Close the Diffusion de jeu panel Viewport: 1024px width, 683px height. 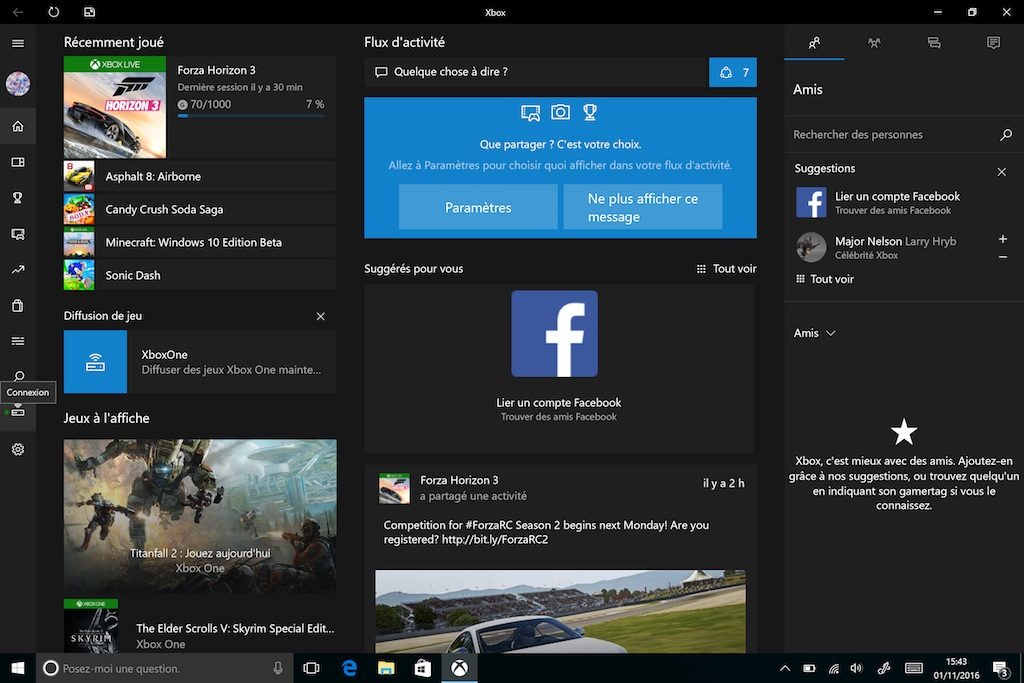pyautogui.click(x=321, y=316)
